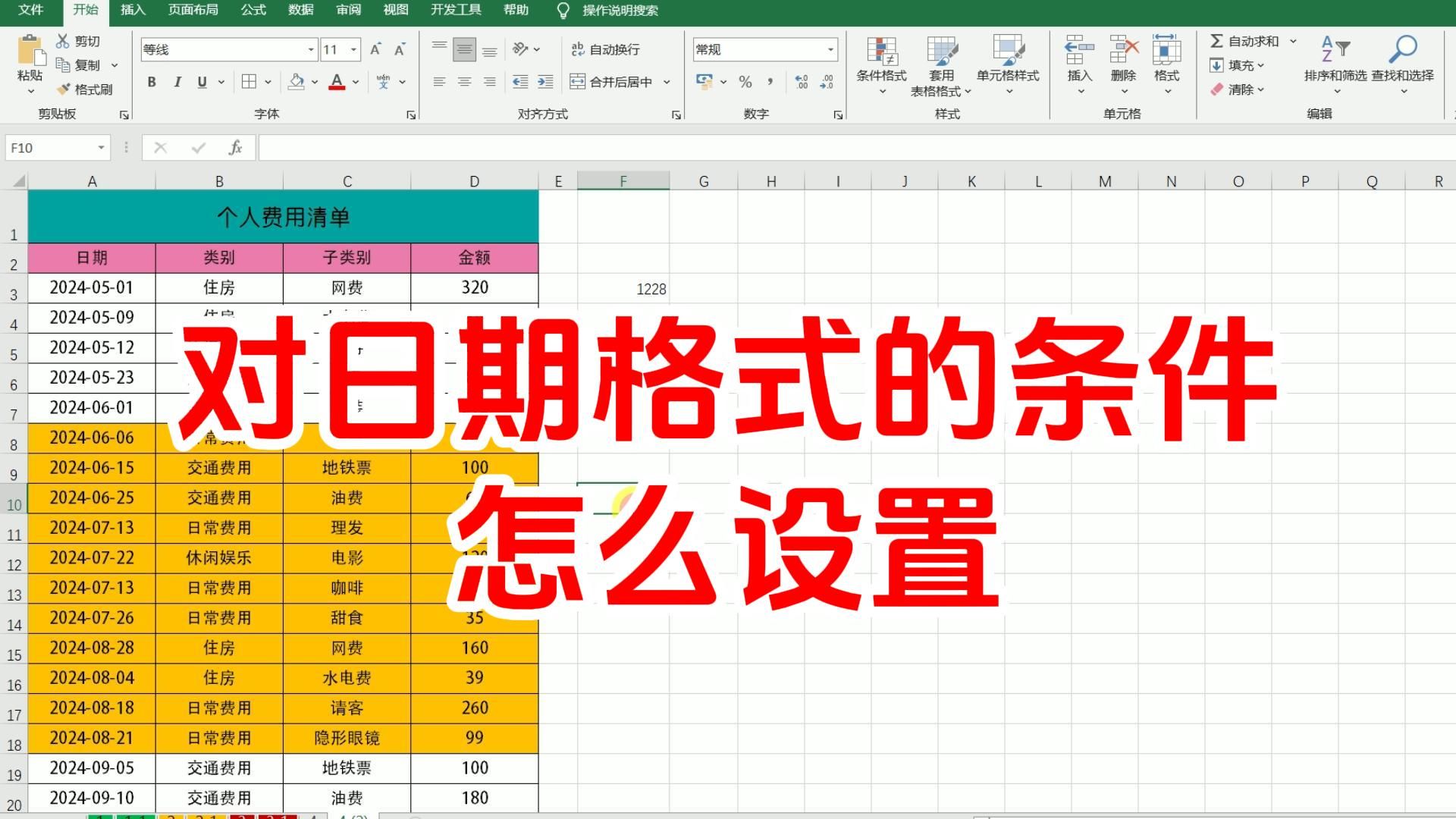The height and width of the screenshot is (819, 1456).
Task: Align text to vertical middle
Action: 464,49
